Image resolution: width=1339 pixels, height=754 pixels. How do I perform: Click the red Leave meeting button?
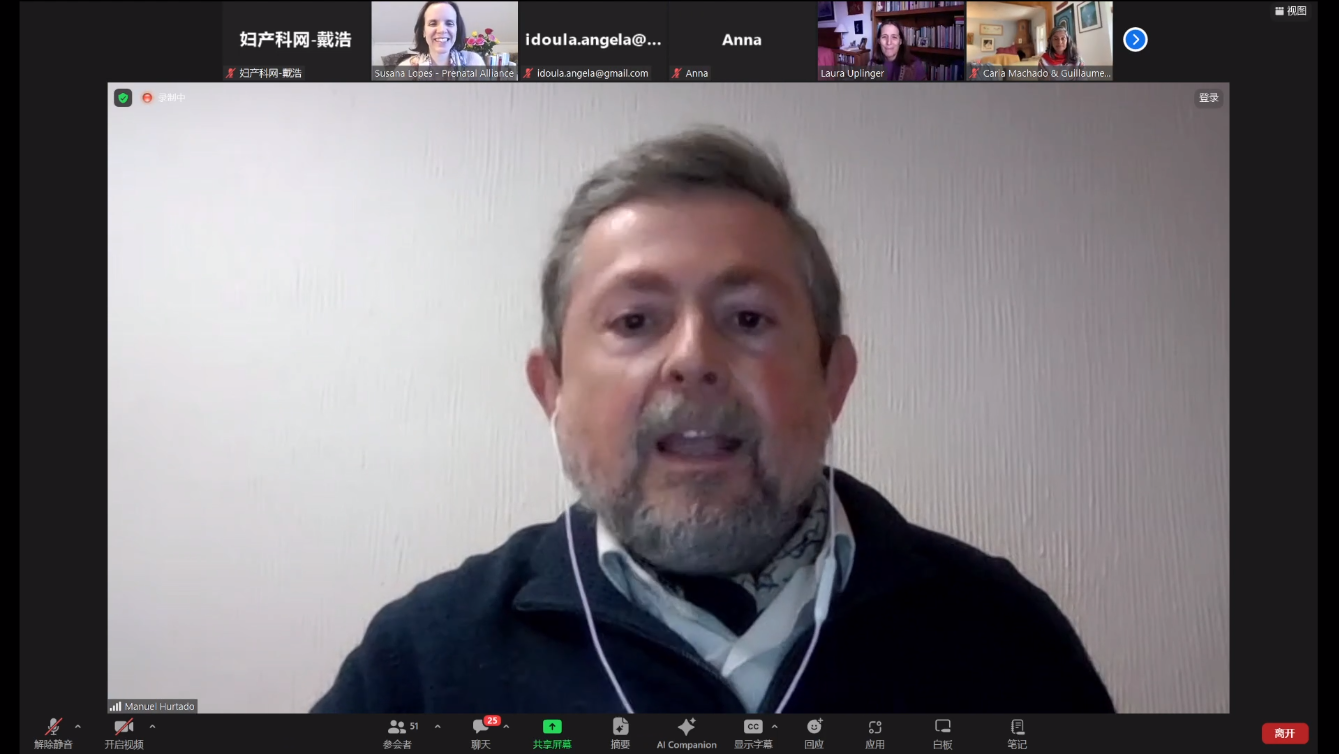[x=1284, y=733]
